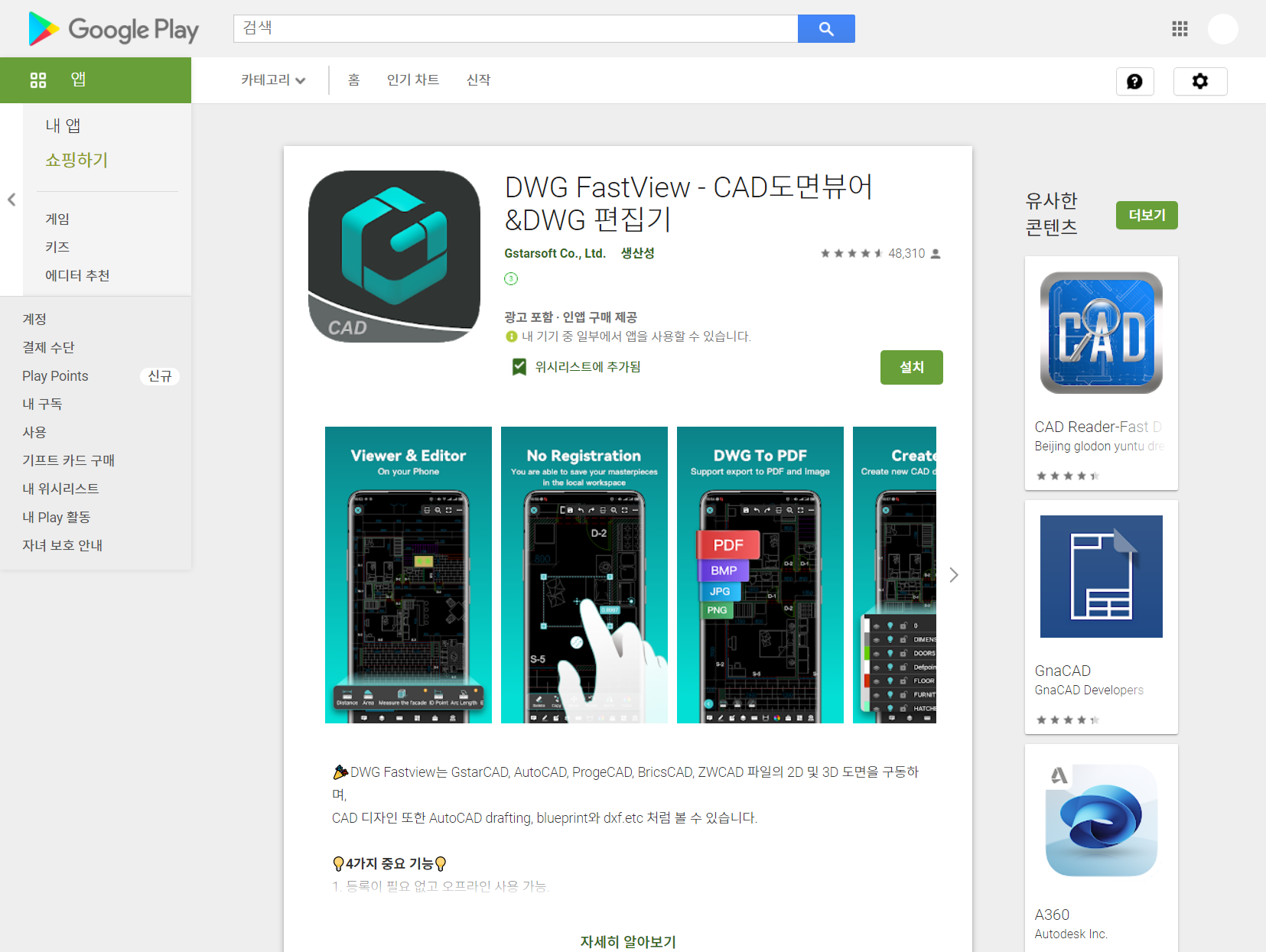Click the star rating next to 48,310

click(851, 253)
